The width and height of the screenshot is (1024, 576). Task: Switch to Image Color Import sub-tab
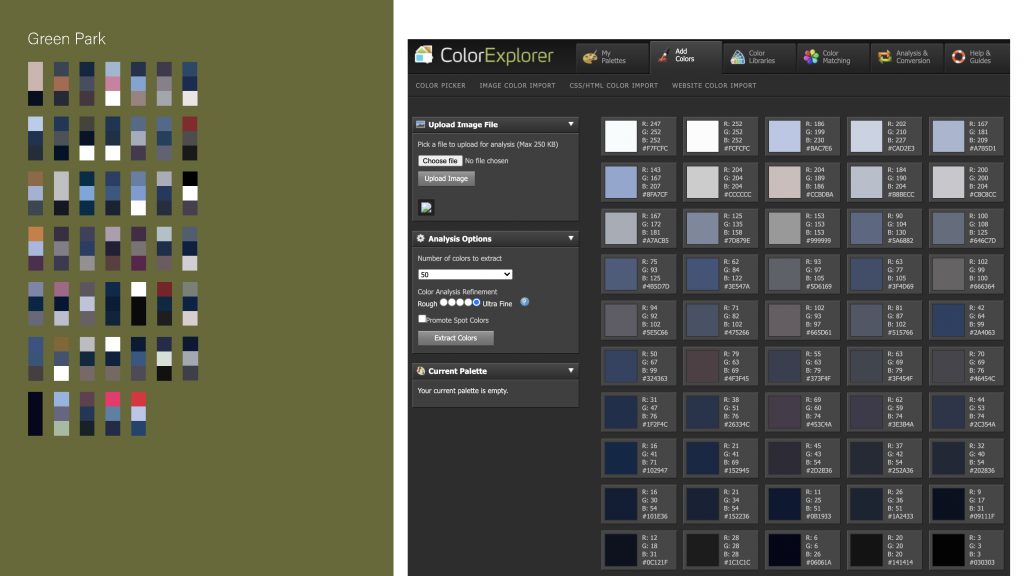click(x=517, y=86)
